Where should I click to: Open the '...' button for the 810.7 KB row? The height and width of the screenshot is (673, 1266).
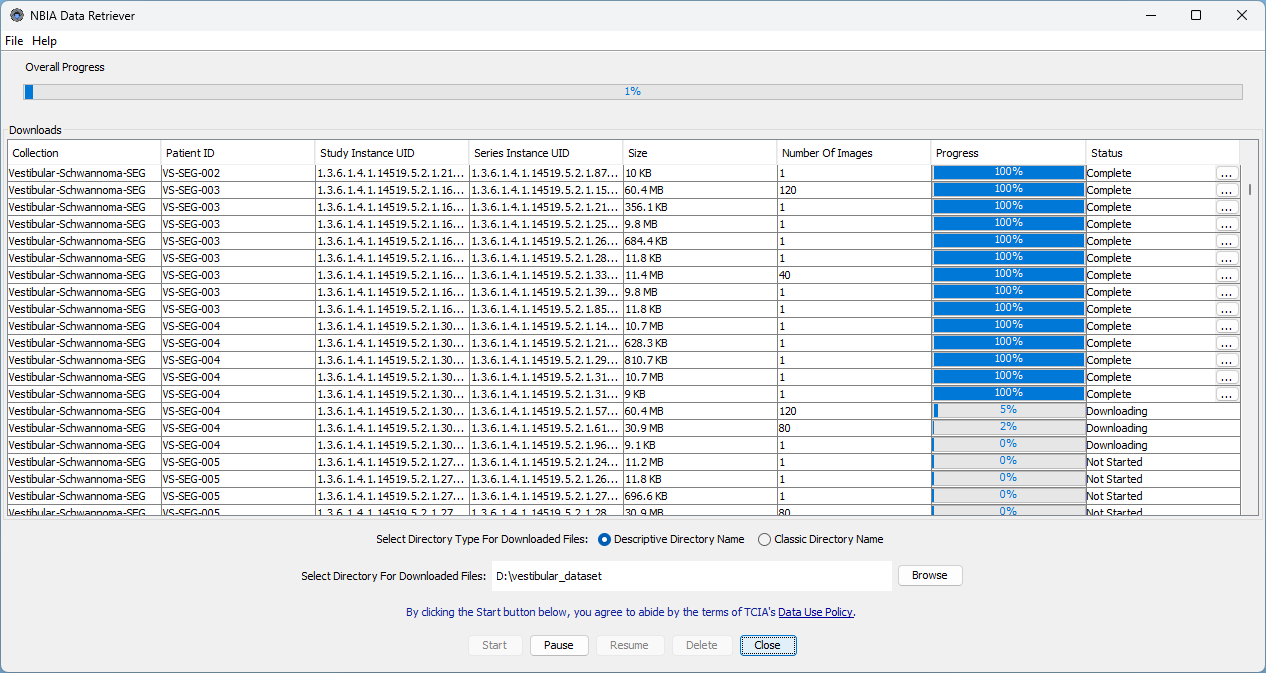click(1227, 360)
